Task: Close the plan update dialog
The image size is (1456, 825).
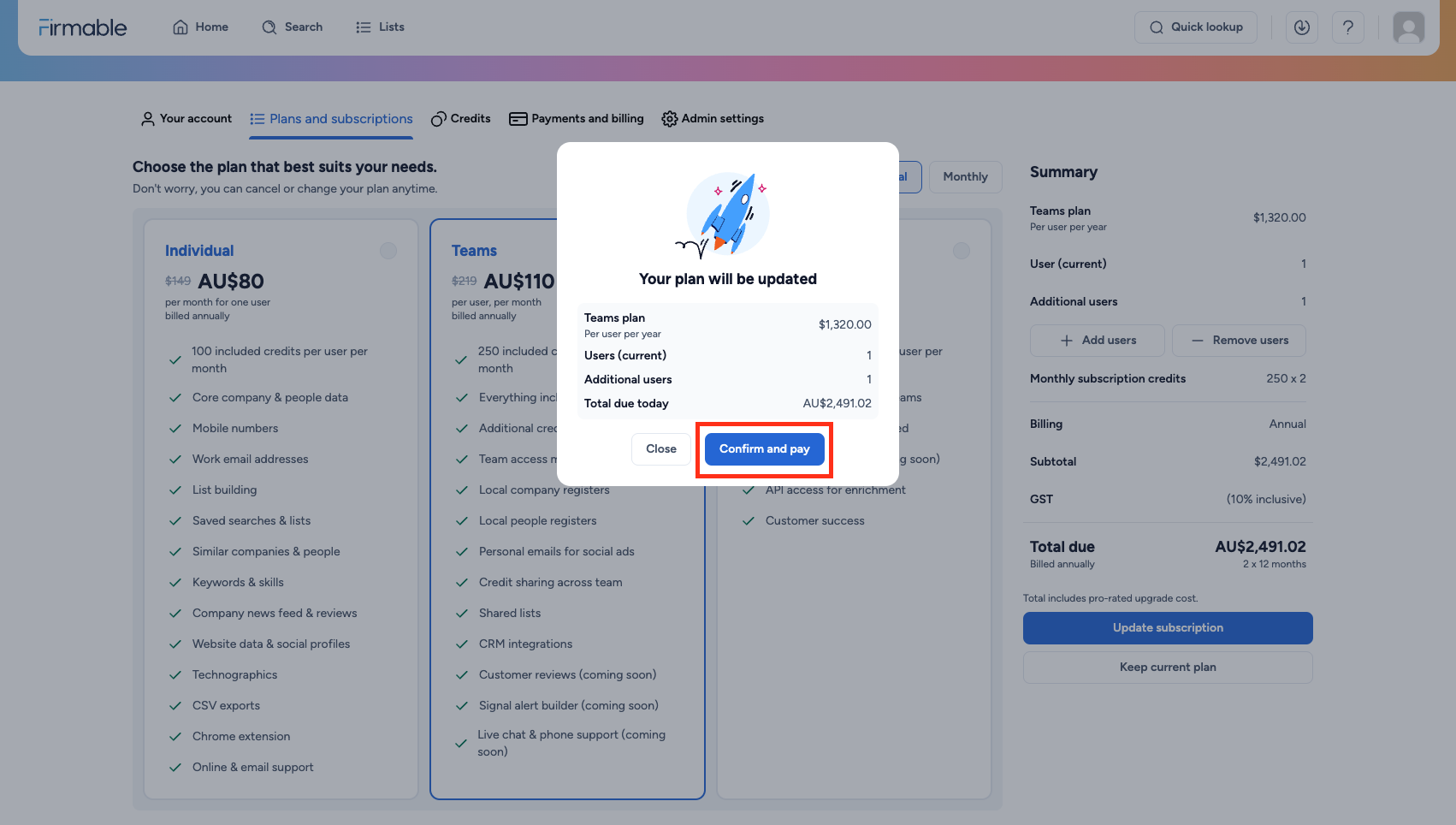Action: [x=660, y=449]
